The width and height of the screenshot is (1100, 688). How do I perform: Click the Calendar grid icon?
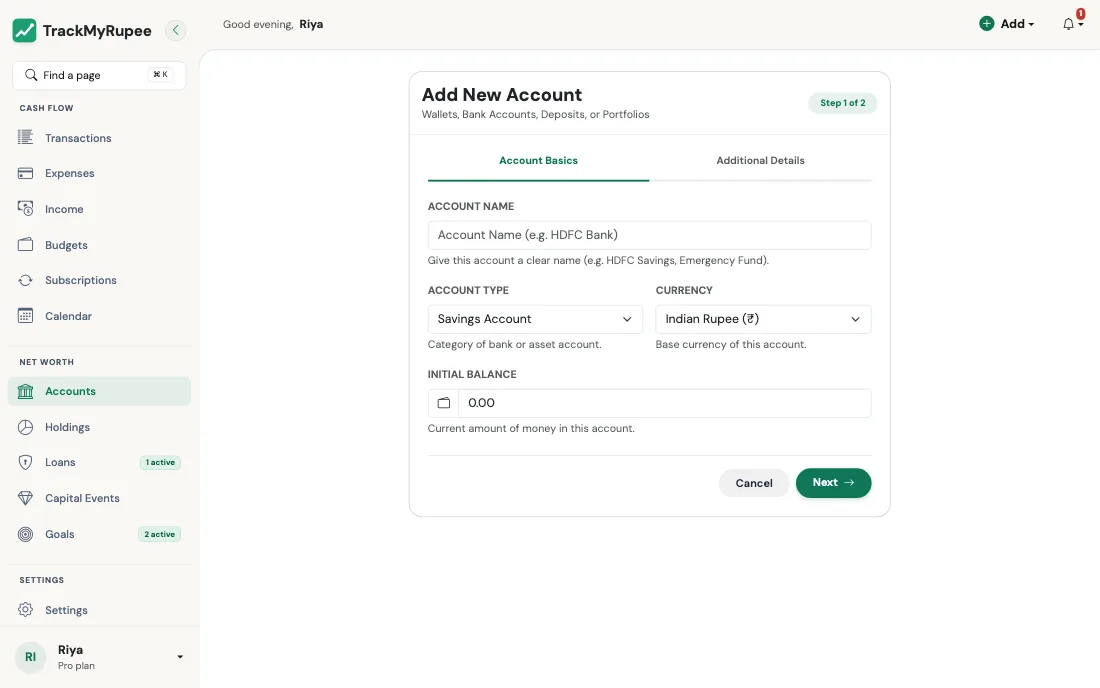point(25,316)
